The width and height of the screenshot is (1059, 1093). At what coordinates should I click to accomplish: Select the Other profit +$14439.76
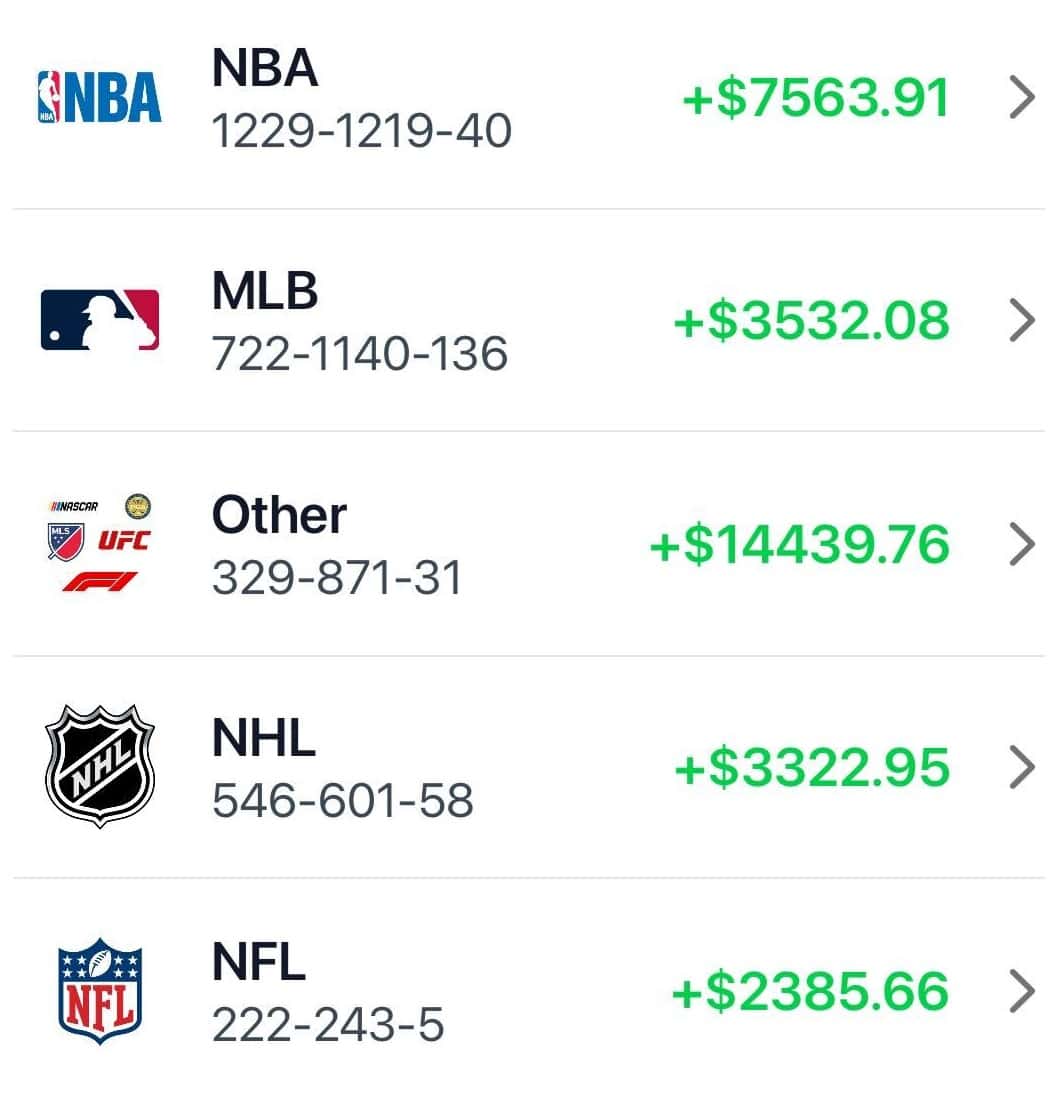799,545
